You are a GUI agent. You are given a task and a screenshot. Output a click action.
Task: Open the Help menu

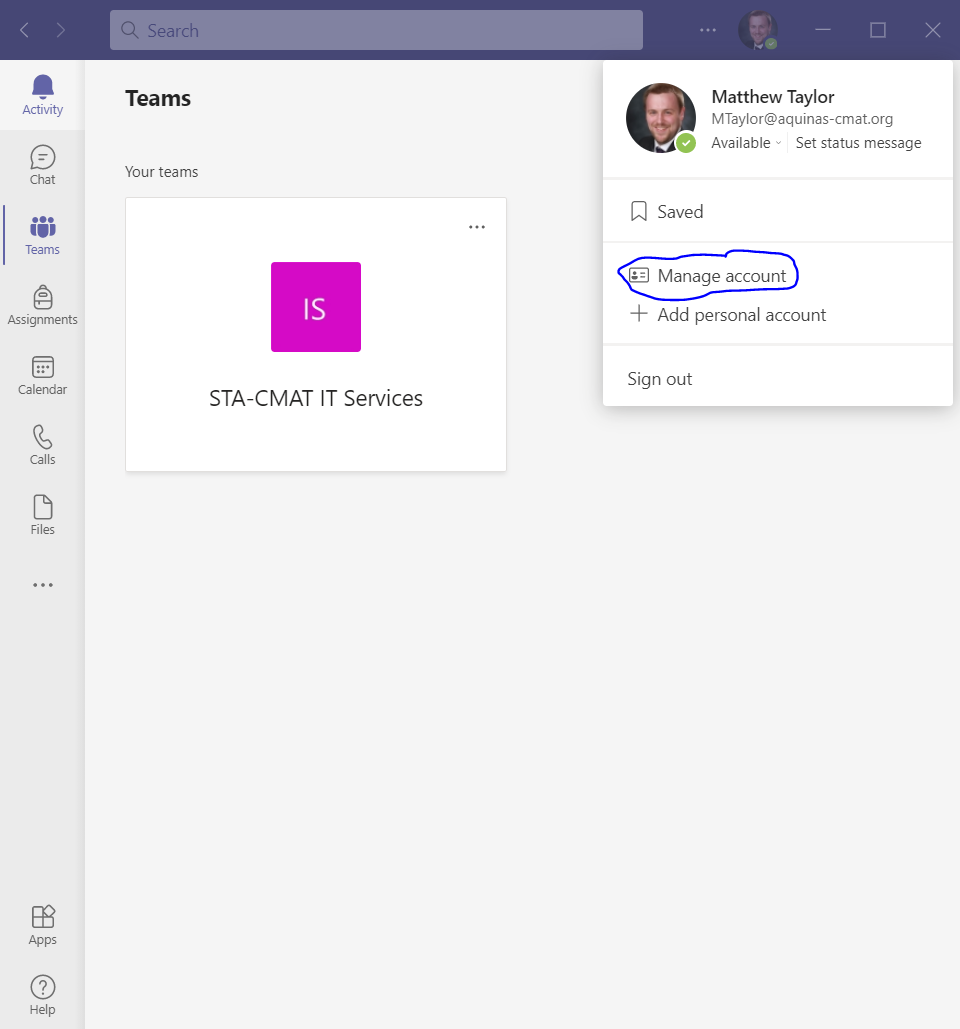(43, 996)
